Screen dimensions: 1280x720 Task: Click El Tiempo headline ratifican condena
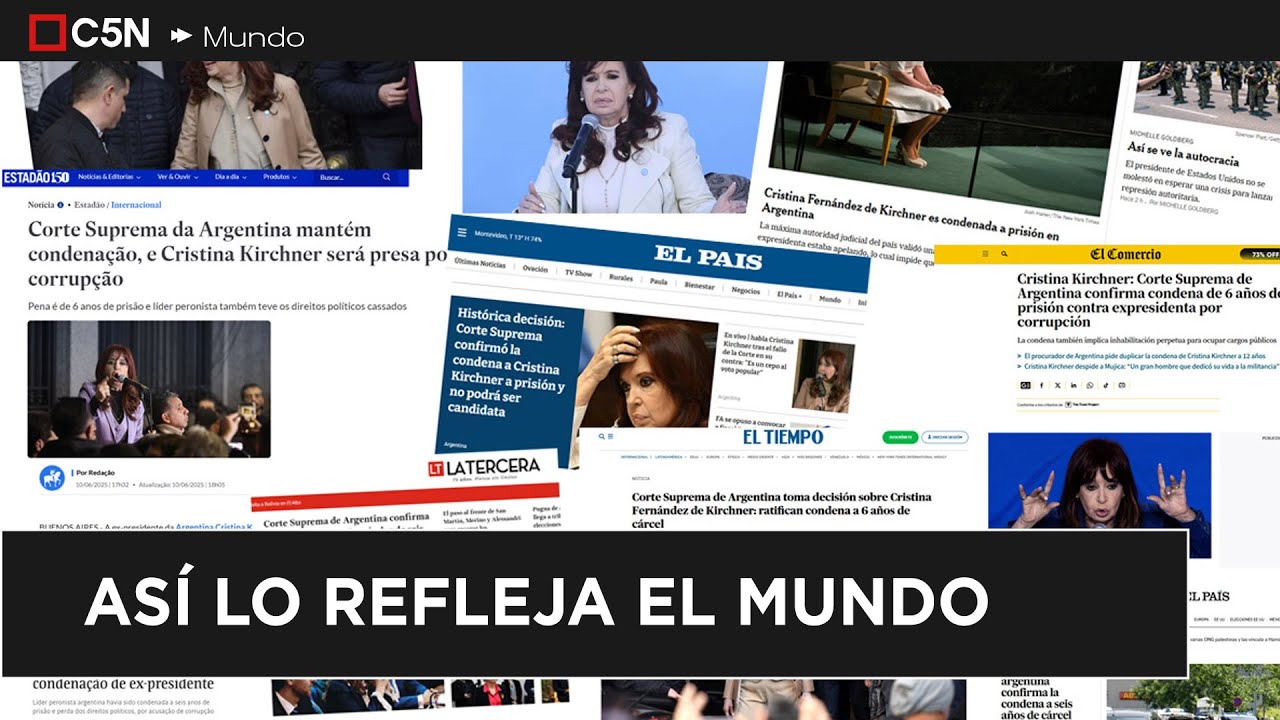tap(781, 510)
